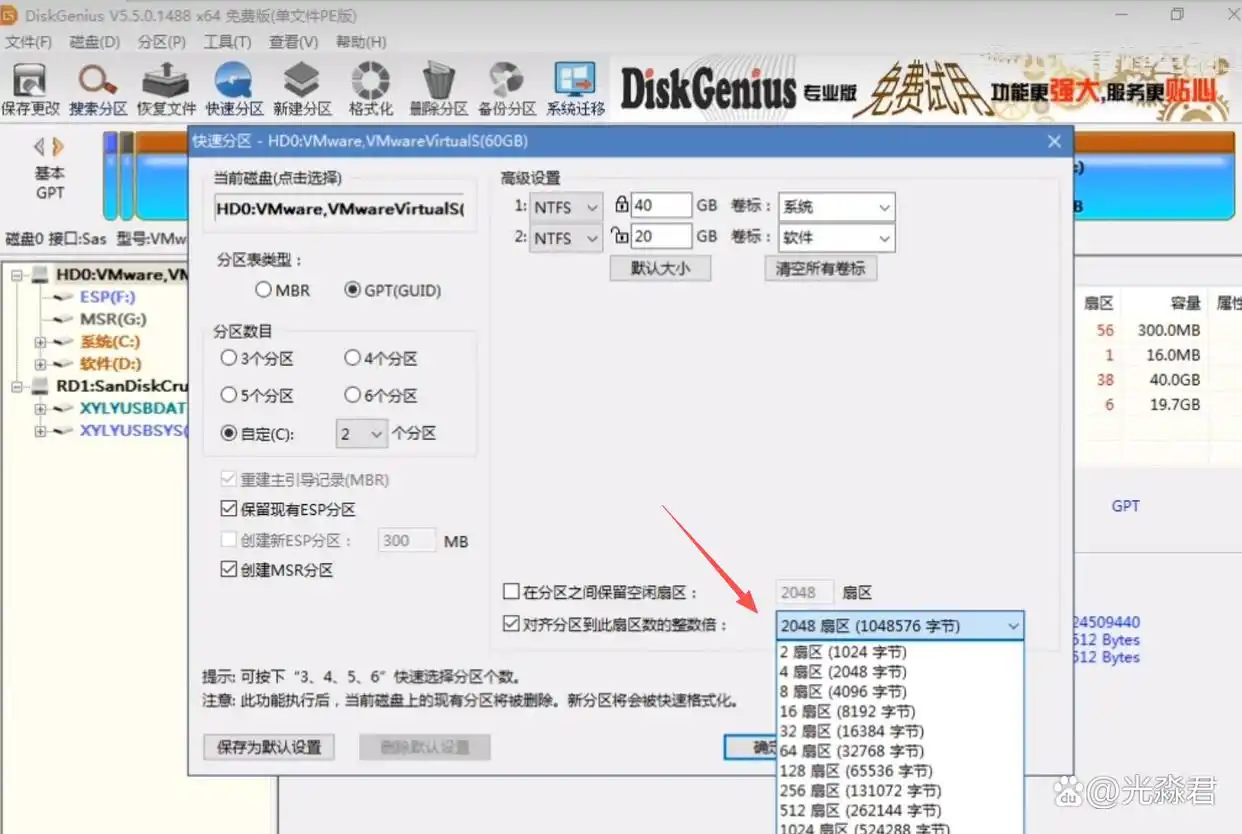Click the current disk HD0:VMware selection field
The image size is (1242, 834).
[338, 209]
